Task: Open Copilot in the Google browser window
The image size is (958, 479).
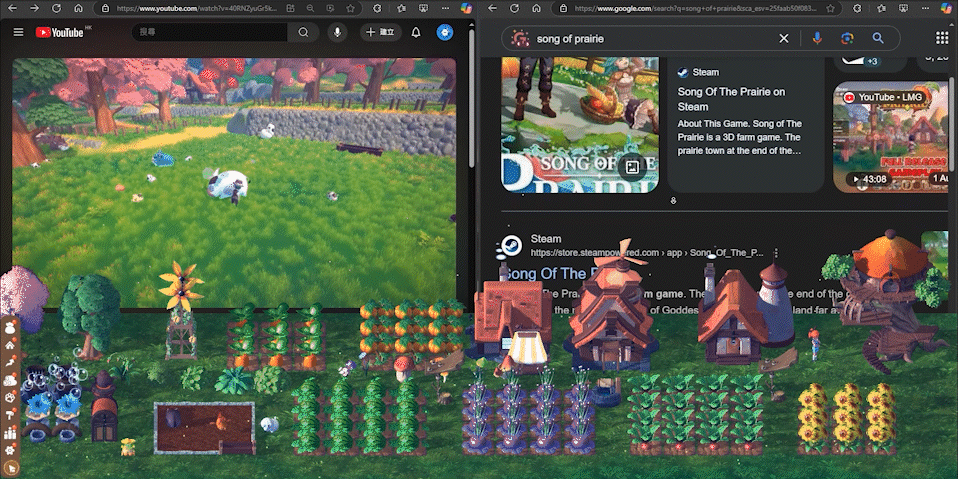Action: pyautogui.click(x=947, y=9)
